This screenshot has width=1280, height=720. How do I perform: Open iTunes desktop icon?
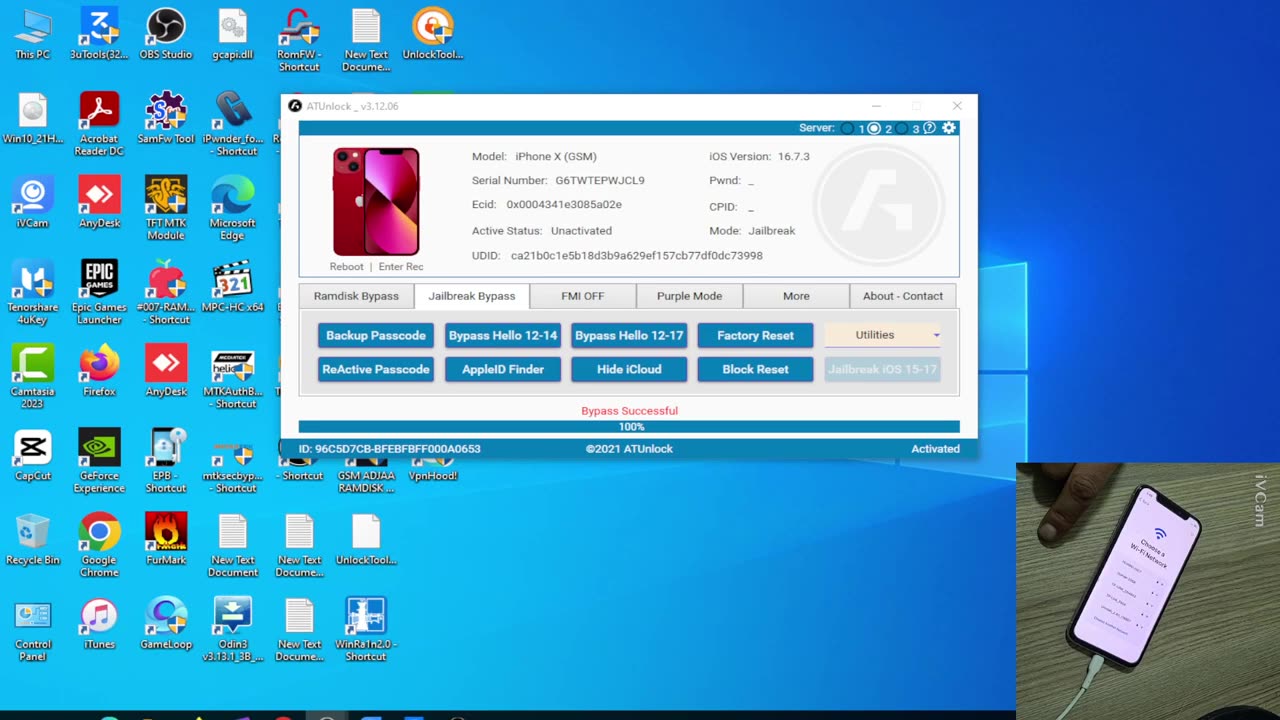(99, 624)
